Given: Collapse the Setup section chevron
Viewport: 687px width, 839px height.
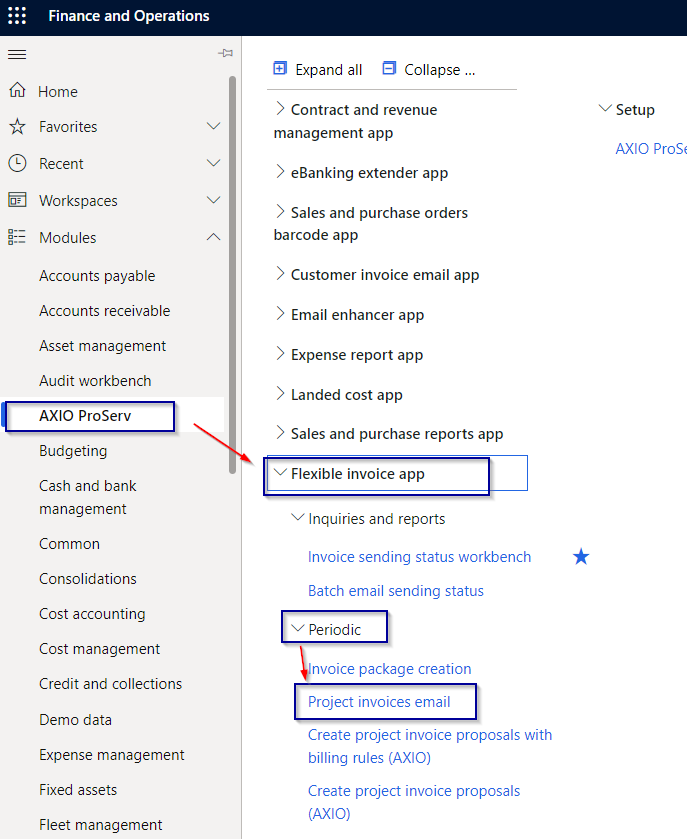Looking at the screenshot, I should click(x=605, y=108).
